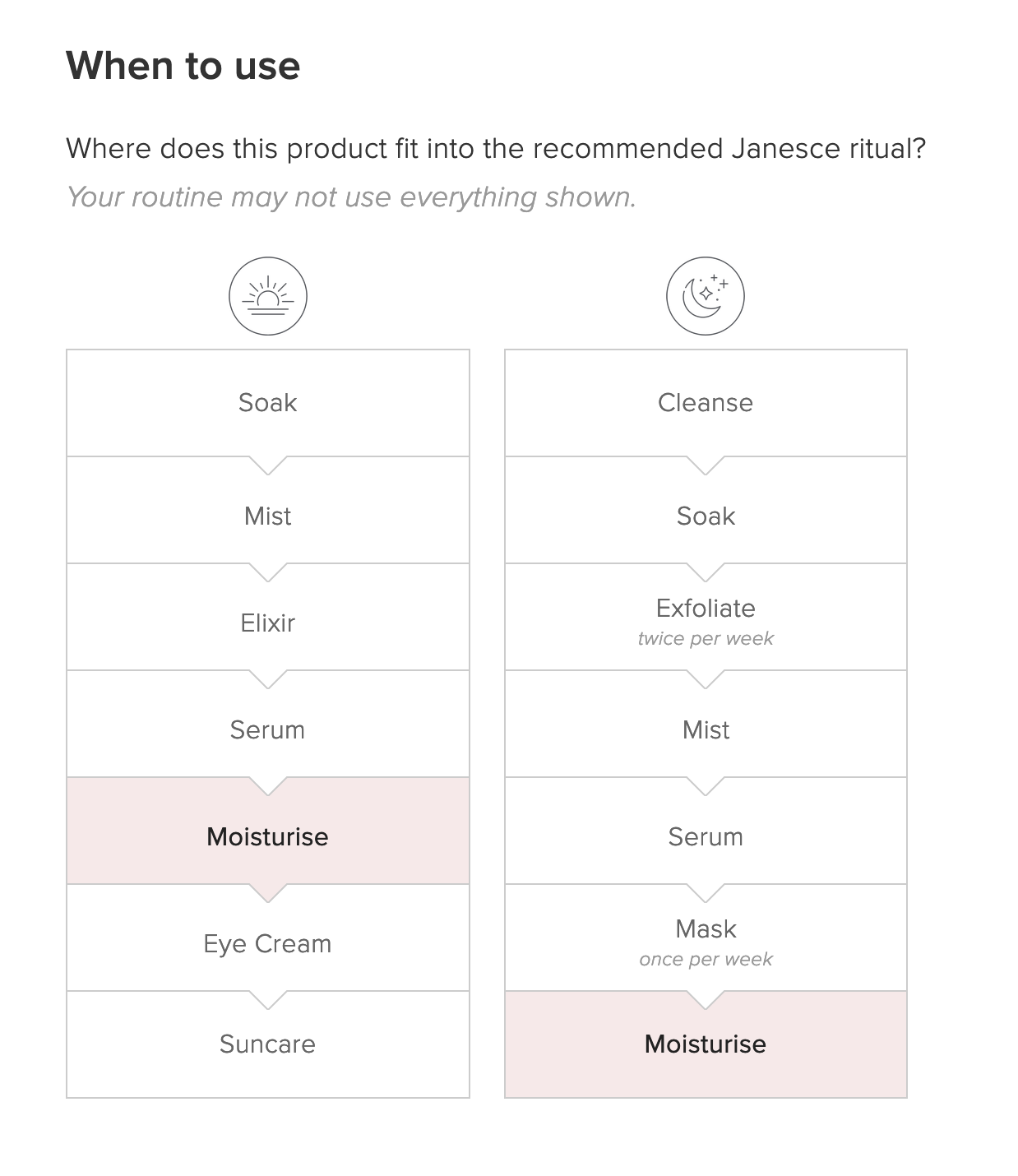Click highlighted Moisturise in morning routine
The height and width of the screenshot is (1176, 1018).
pyautogui.click(x=267, y=836)
